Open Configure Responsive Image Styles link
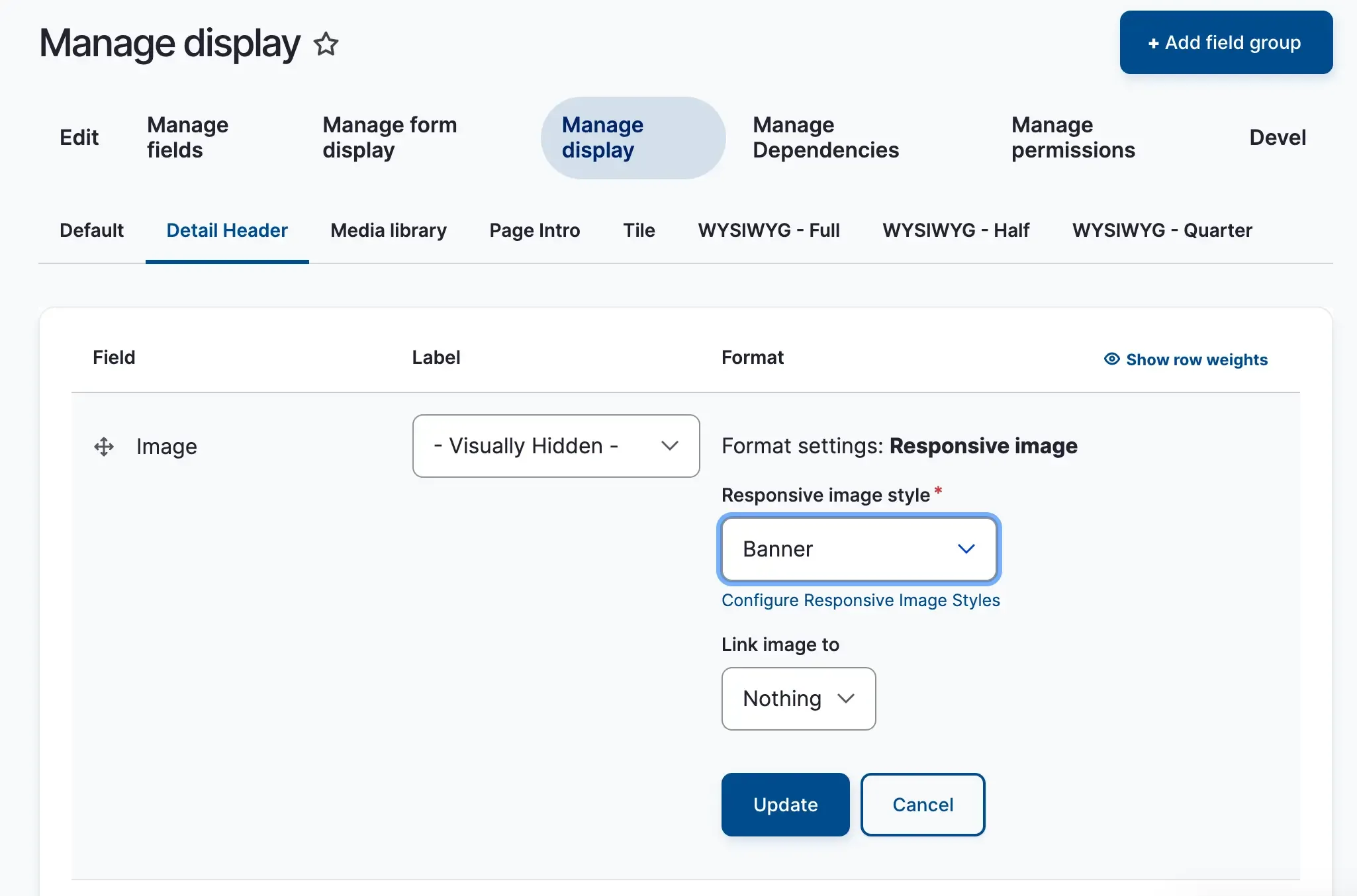This screenshot has width=1357, height=896. [x=860, y=601]
